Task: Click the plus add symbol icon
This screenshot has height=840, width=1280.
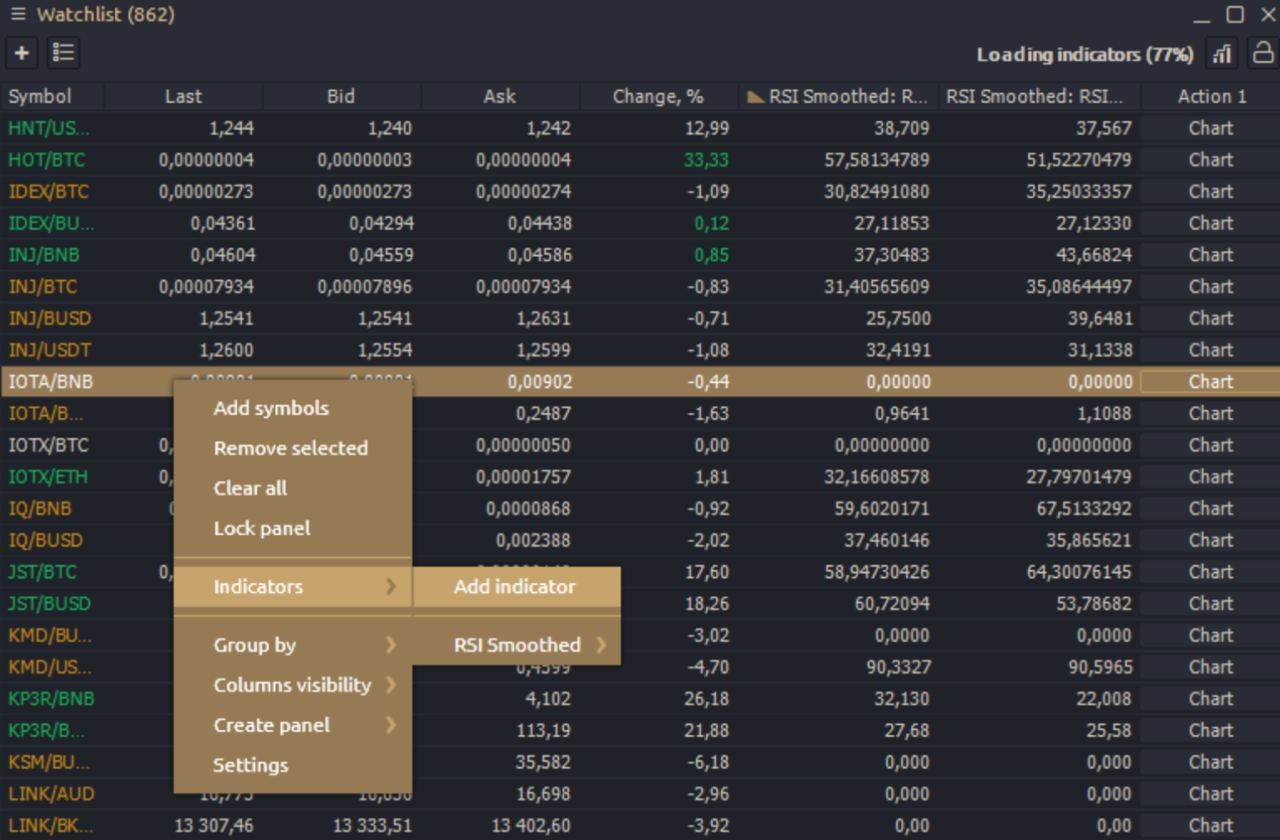Action: [x=21, y=53]
